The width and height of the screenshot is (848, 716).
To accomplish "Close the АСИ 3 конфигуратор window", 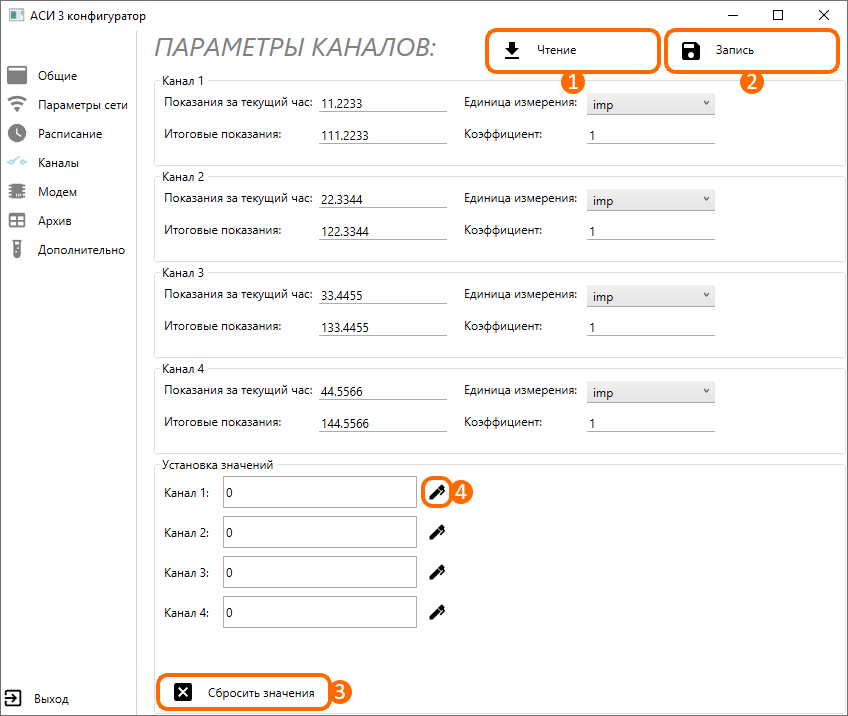I will pyautogui.click(x=824, y=15).
